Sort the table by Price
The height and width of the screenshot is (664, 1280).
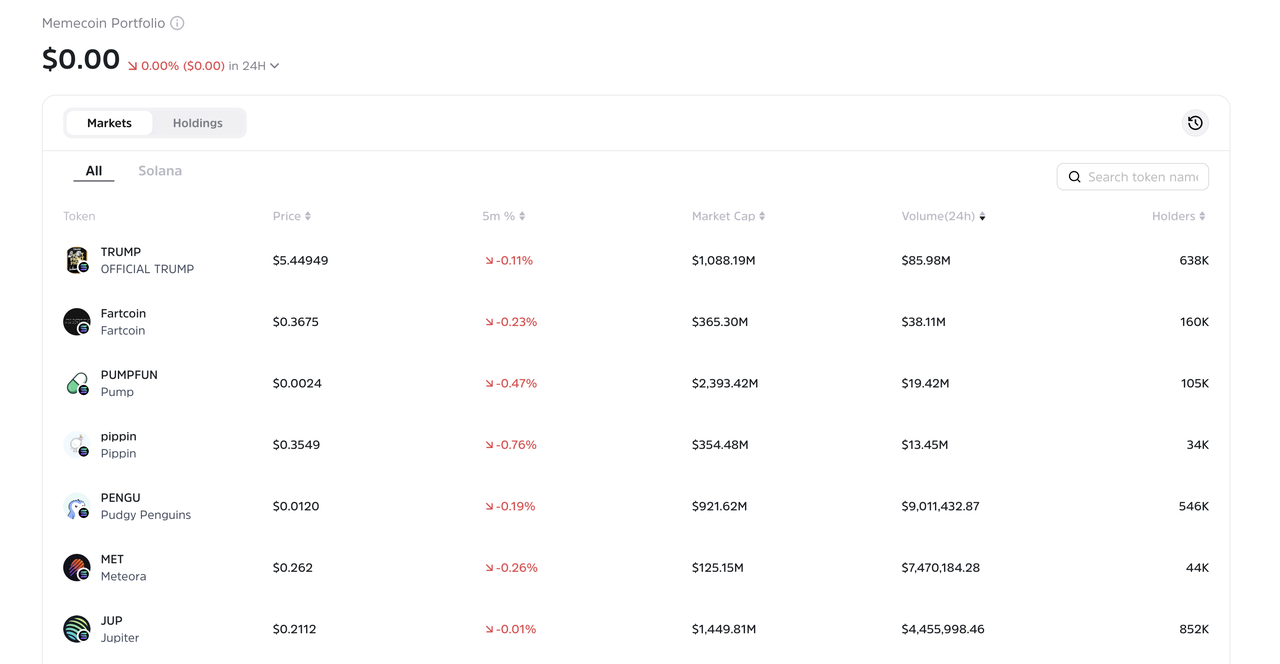291,216
